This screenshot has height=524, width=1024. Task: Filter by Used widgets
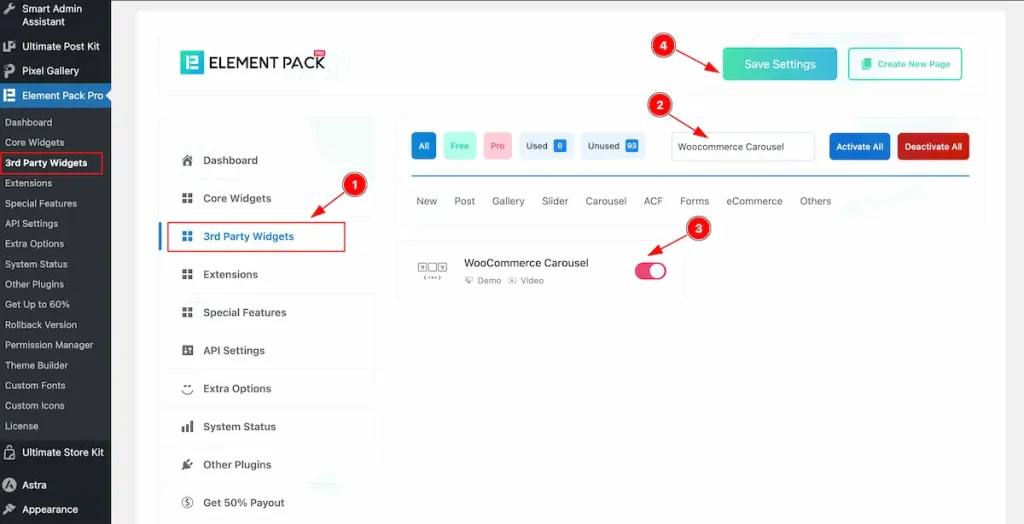pos(547,146)
